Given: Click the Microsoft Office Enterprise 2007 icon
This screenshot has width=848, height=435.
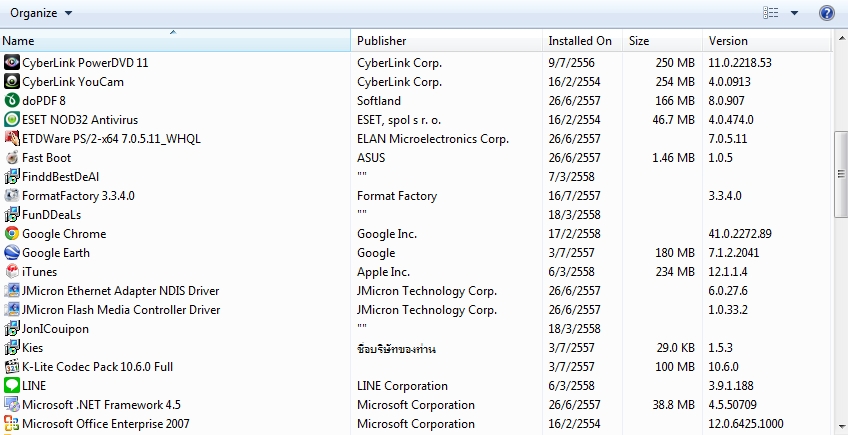Looking at the screenshot, I should tap(11, 424).
